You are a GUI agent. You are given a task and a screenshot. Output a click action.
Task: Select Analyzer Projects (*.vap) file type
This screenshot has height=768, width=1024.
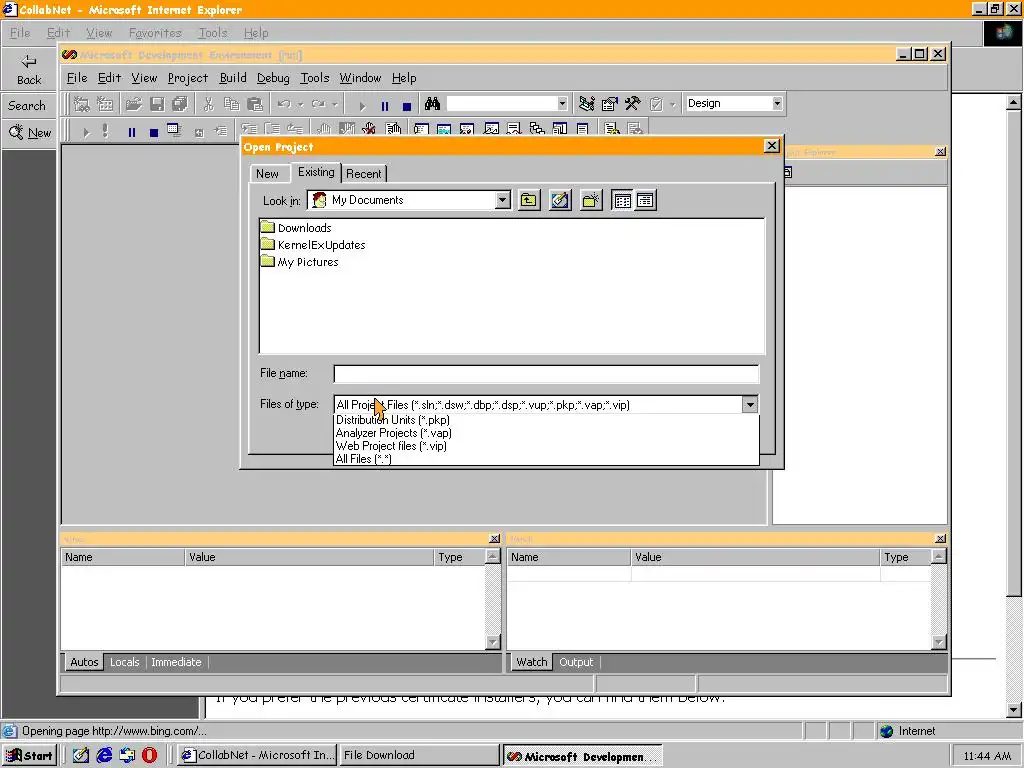546,433
